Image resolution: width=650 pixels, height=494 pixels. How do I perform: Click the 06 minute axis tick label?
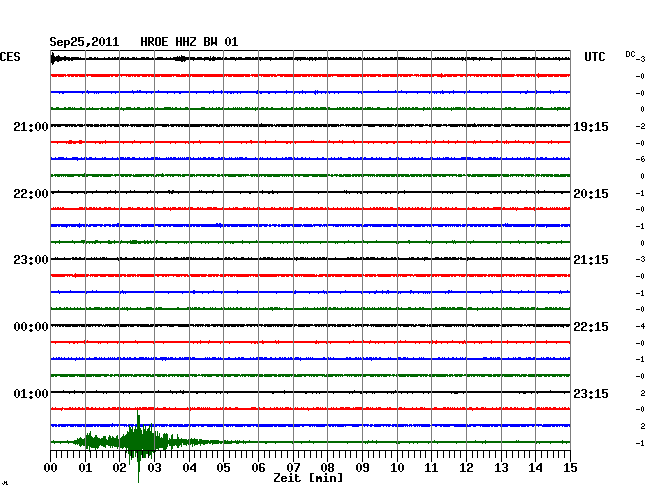coord(258,467)
